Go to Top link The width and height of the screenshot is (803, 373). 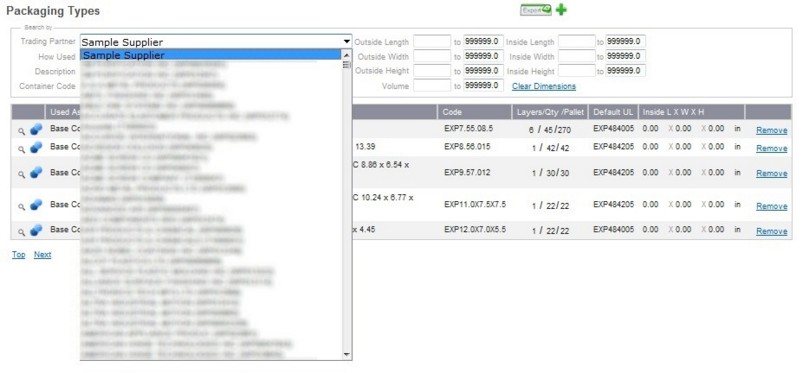(18, 254)
